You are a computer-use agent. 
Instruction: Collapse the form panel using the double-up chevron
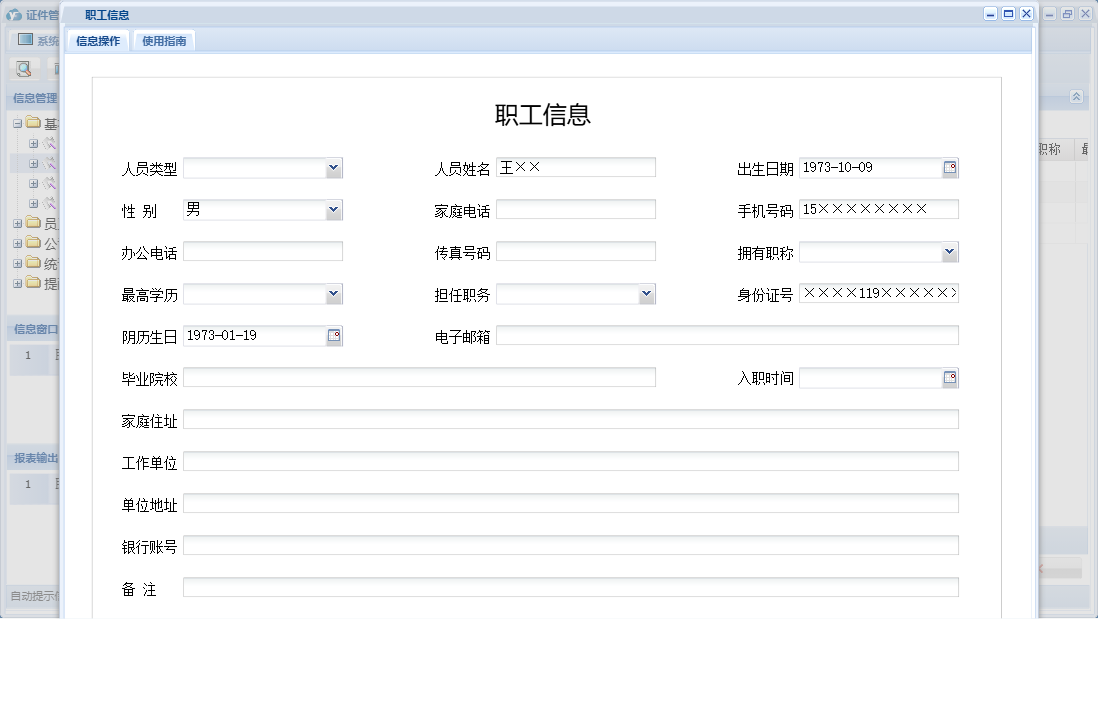1077,97
